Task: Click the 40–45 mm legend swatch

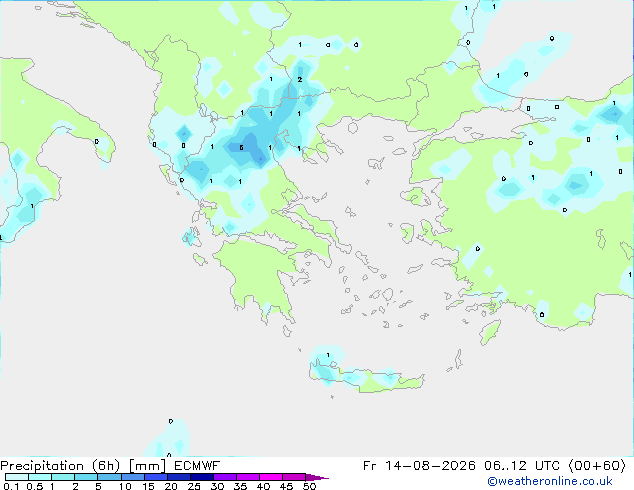Action: [x=271, y=477]
